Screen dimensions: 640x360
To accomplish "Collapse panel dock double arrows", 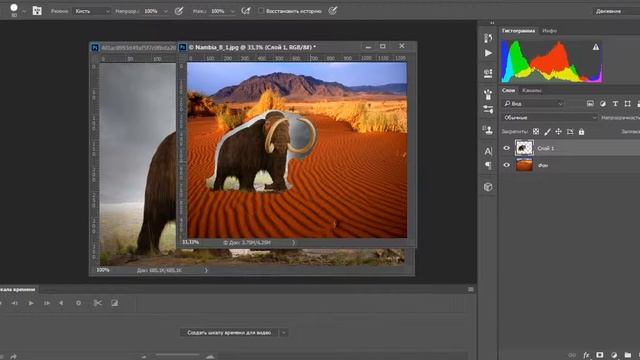I will 492,23.
